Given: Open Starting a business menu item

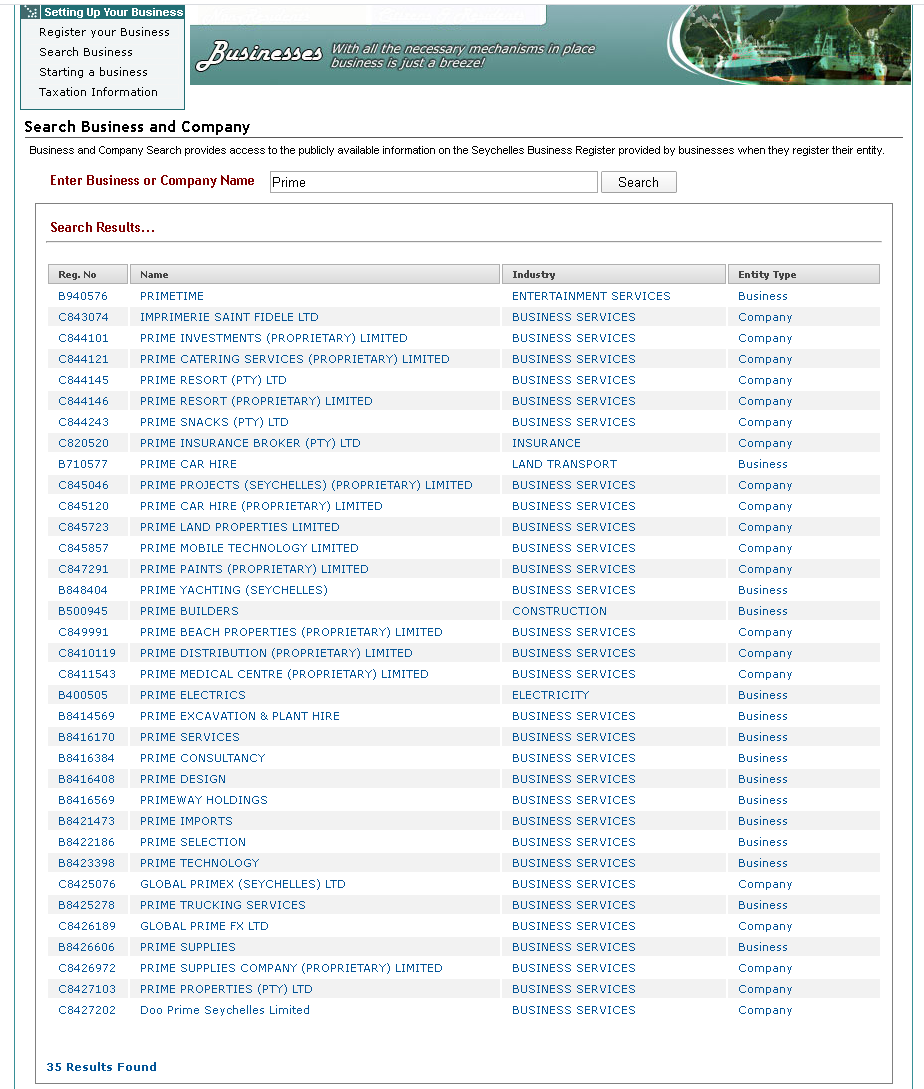Looking at the screenshot, I should pyautogui.click(x=93, y=72).
